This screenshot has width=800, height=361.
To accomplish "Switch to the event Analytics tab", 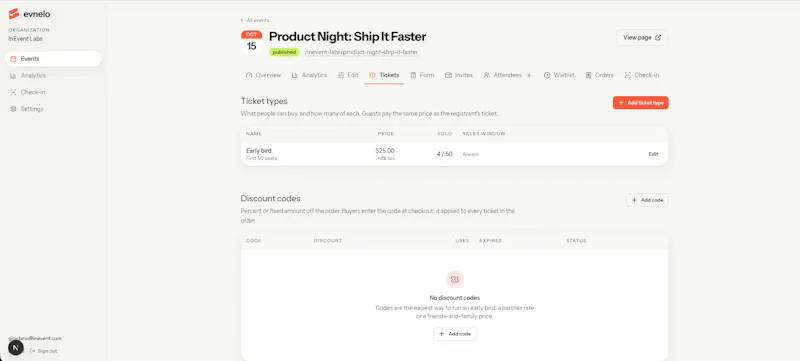I will [309, 75].
